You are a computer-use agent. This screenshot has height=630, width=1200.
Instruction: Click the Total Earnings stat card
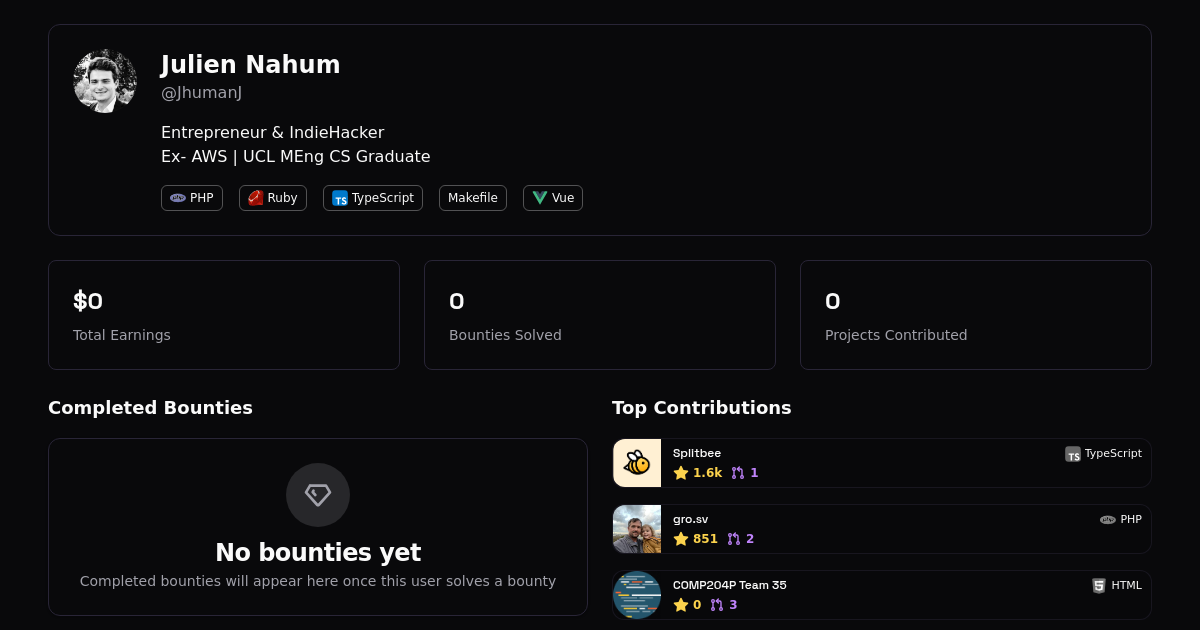click(224, 315)
